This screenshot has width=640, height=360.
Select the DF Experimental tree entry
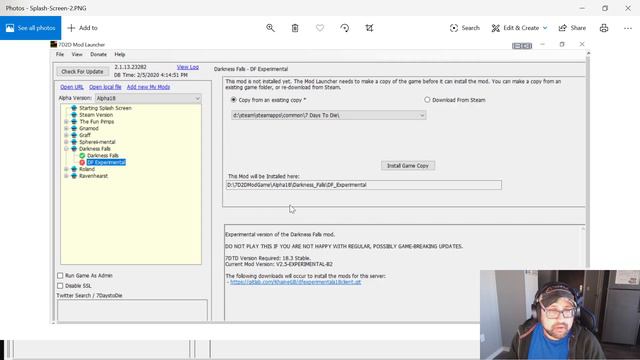pyautogui.click(x=106, y=162)
